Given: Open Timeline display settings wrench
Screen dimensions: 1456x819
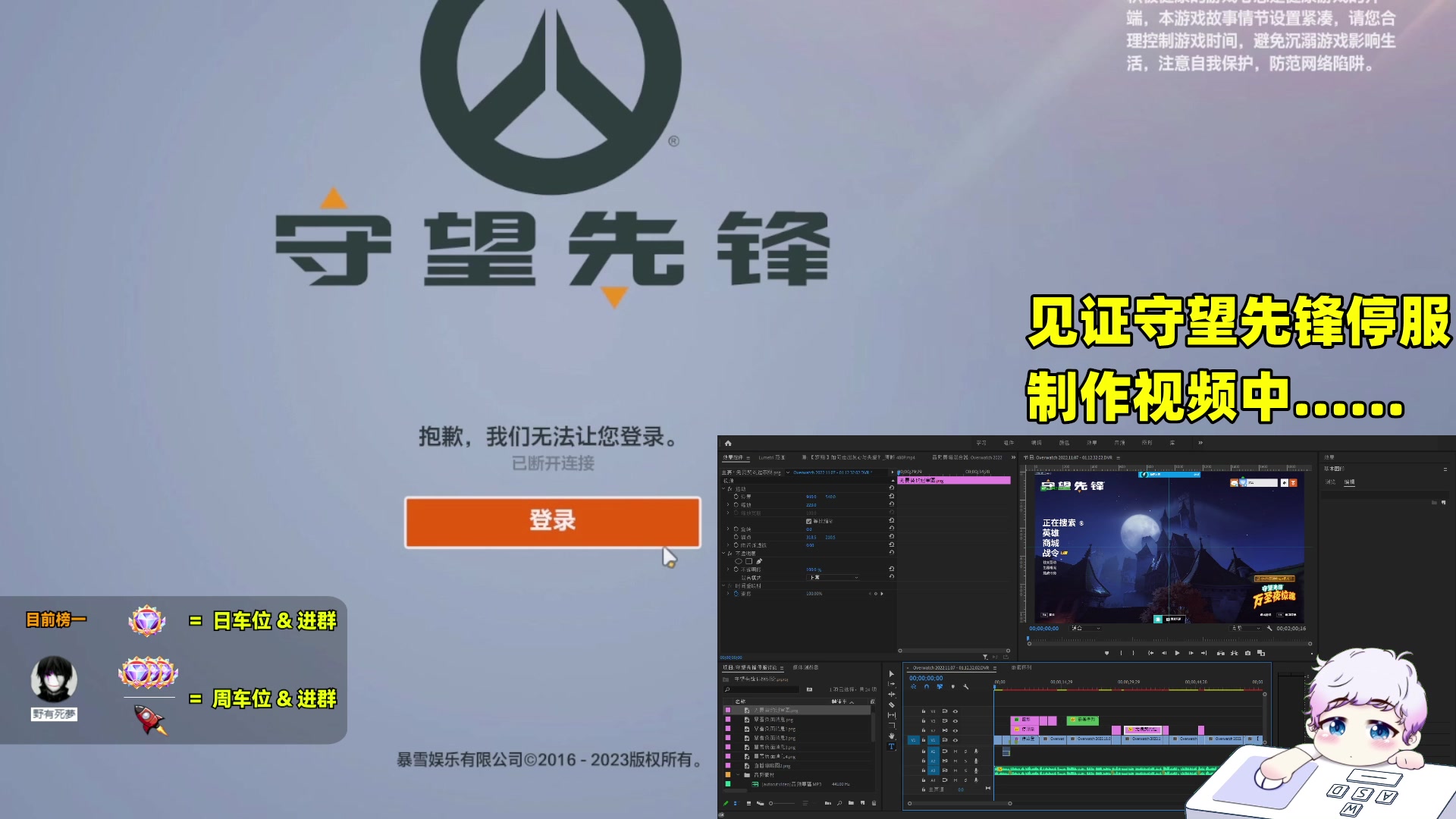Looking at the screenshot, I should pyautogui.click(x=965, y=686).
